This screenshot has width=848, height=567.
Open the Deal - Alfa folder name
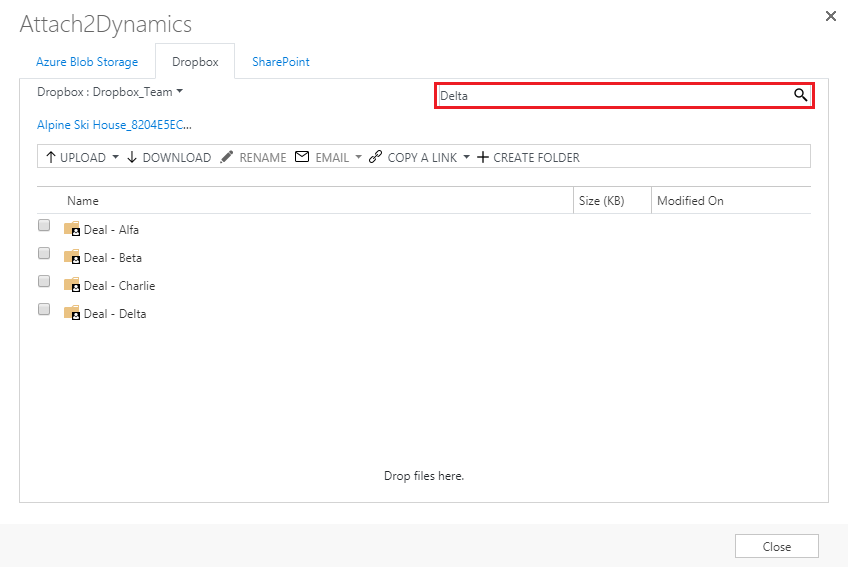(x=111, y=229)
